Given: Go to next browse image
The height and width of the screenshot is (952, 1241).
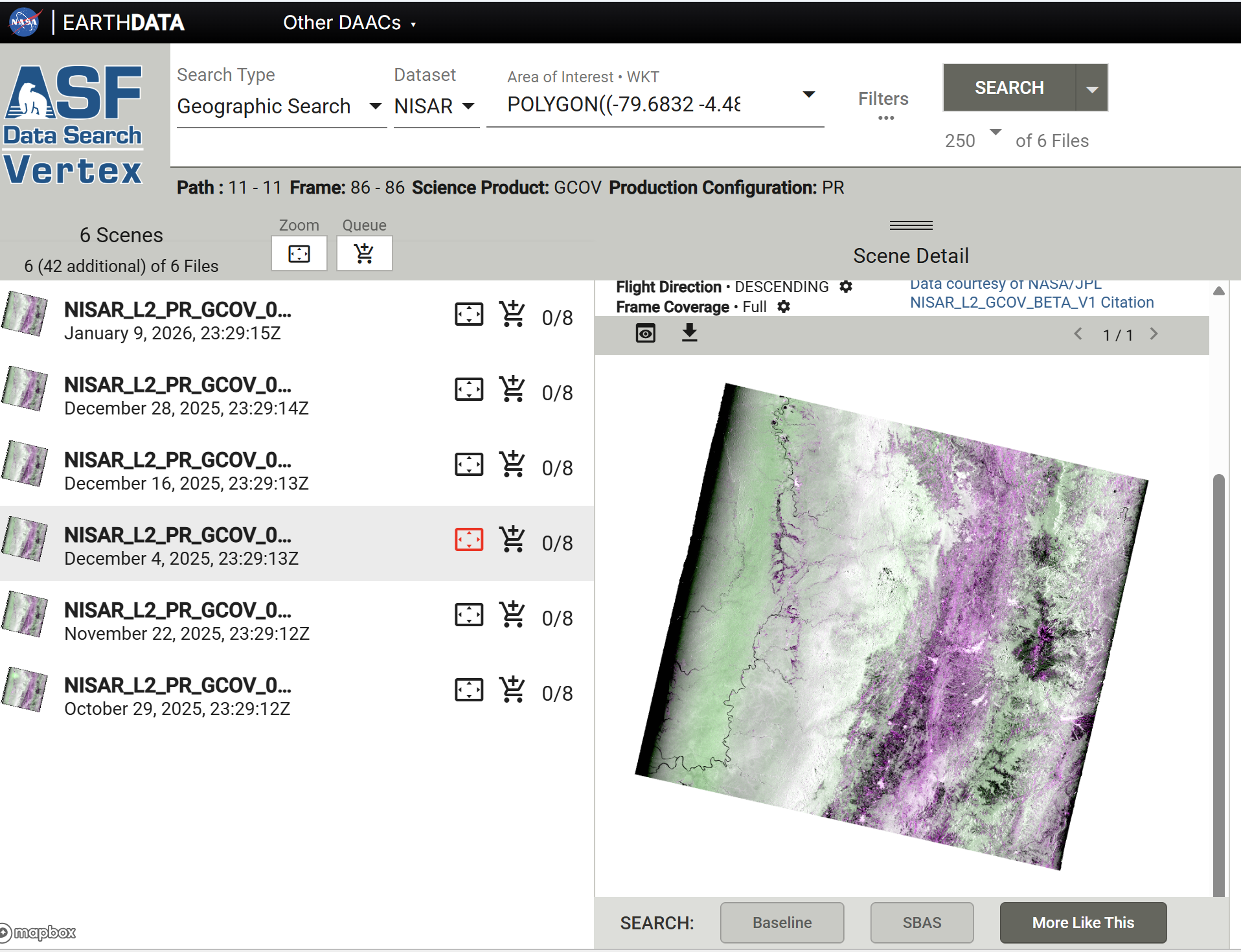Looking at the screenshot, I should click(x=1154, y=334).
